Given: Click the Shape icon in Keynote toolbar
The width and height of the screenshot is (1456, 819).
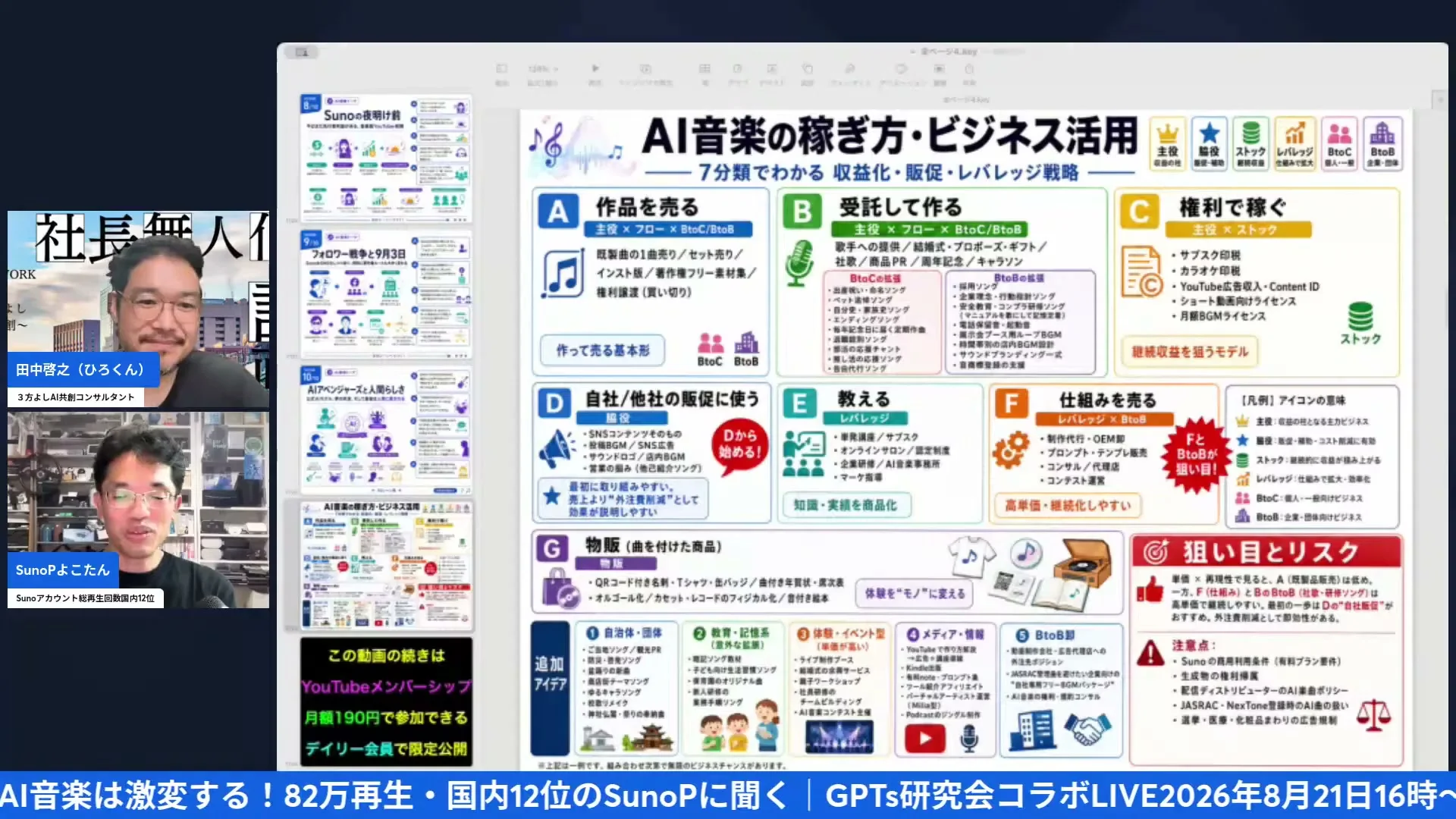Looking at the screenshot, I should (x=807, y=68).
